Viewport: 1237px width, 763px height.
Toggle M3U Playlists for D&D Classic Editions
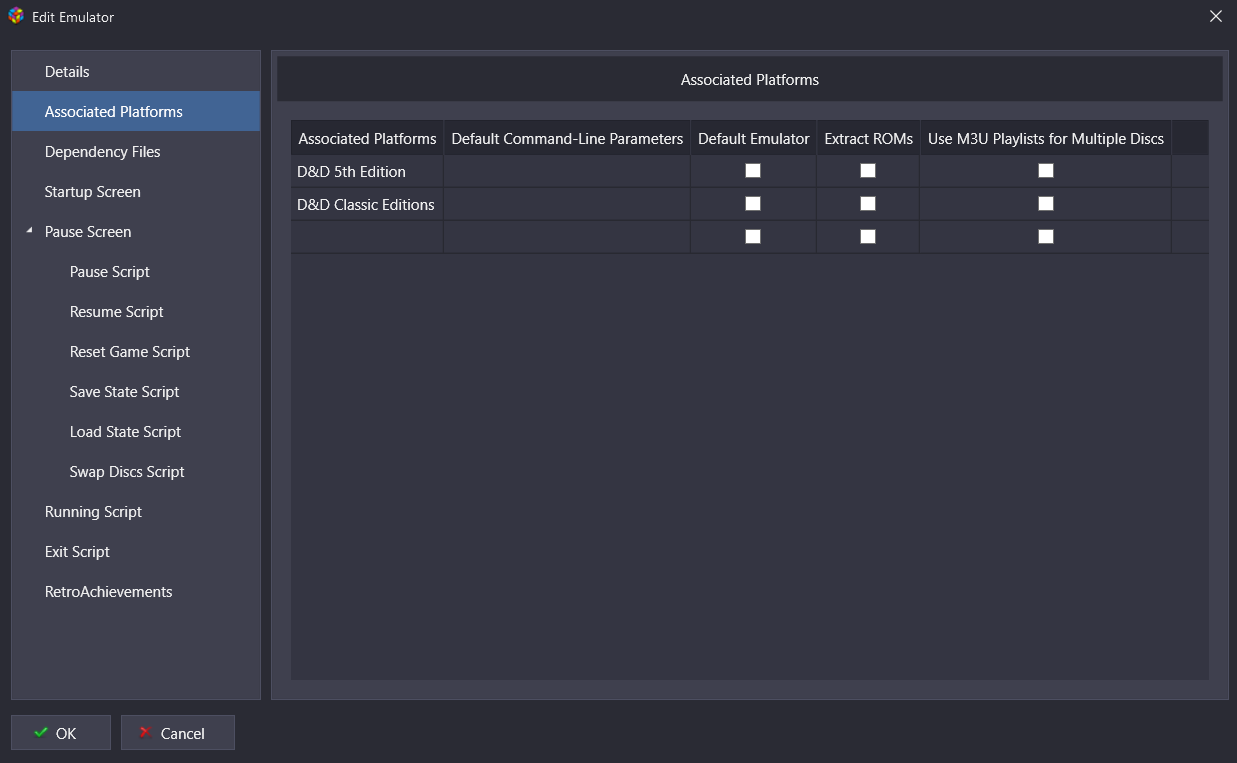[x=1046, y=204]
